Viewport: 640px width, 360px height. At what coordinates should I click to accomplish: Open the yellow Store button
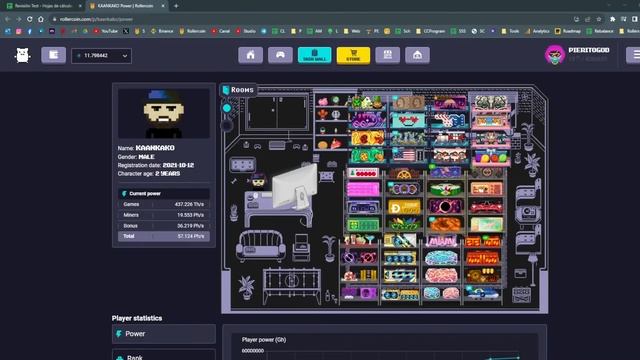[x=353, y=55]
